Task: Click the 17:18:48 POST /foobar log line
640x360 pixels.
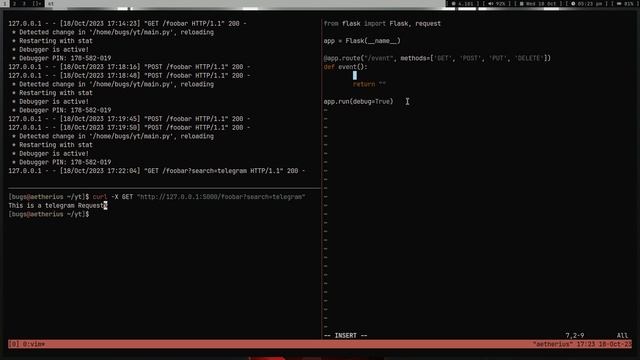Action: 129,76
